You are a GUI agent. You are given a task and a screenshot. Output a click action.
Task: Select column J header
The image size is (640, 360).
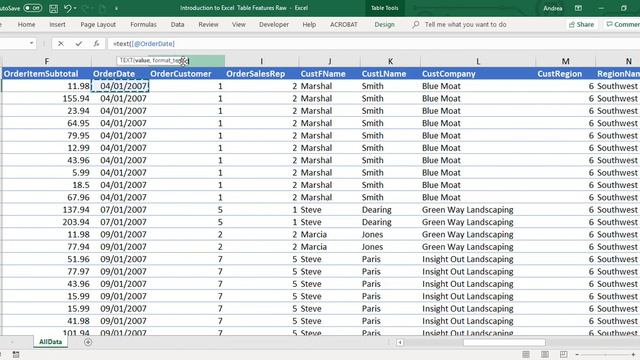329,61
